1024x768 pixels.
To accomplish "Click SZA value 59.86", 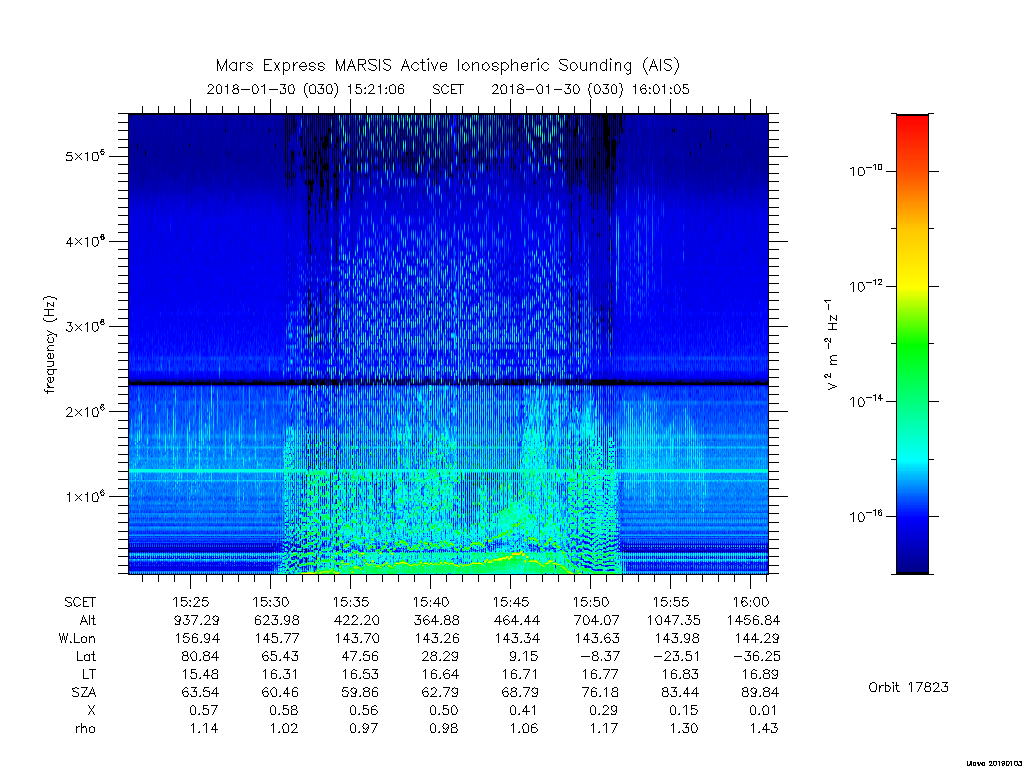I will pyautogui.click(x=360, y=692).
